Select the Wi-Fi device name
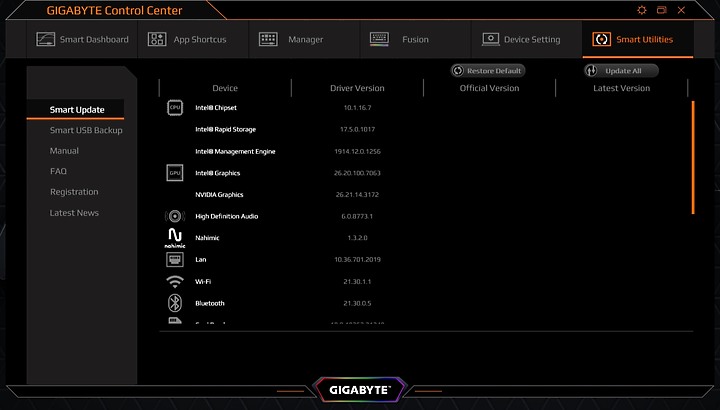The height and width of the screenshot is (410, 720). (x=203, y=281)
